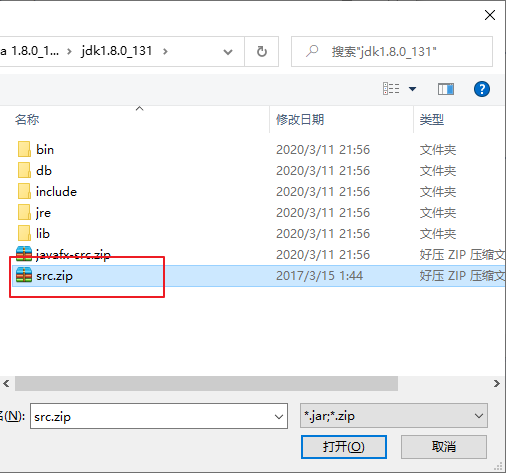
Task: Expand the chevron before jdk1.8.0_131 breadcrumb
Action: 69,52
